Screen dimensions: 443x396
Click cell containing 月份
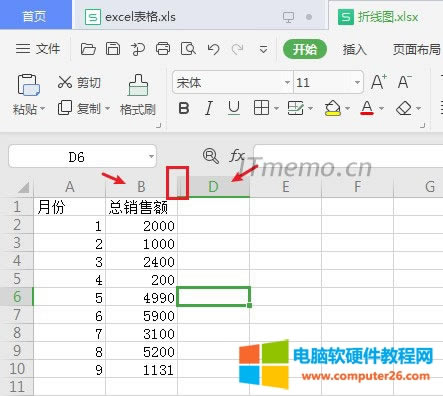[70, 207]
